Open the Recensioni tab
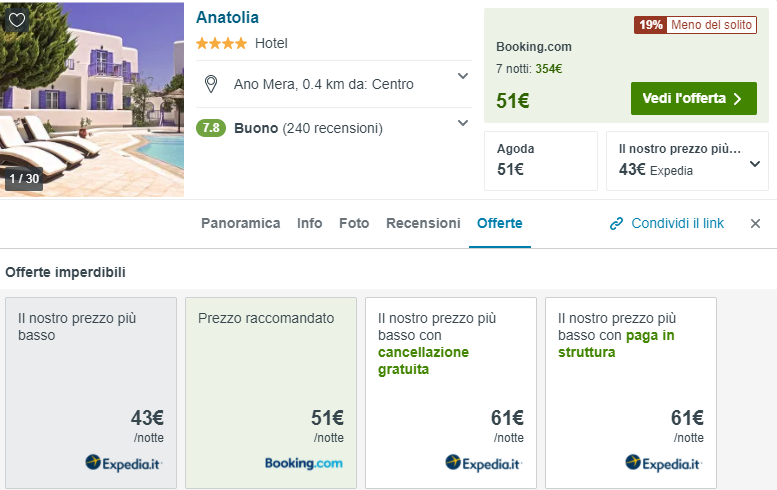Screen dimensions: 777x490 [x=423, y=223]
